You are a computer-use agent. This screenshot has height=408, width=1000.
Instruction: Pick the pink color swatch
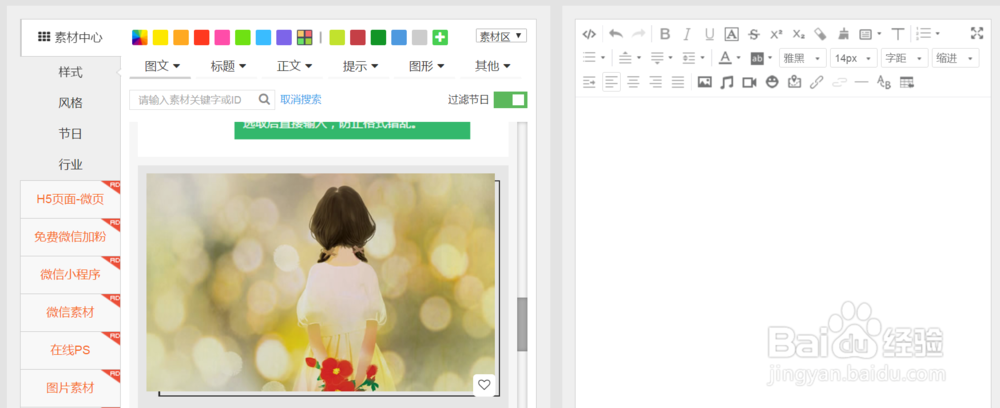point(222,37)
